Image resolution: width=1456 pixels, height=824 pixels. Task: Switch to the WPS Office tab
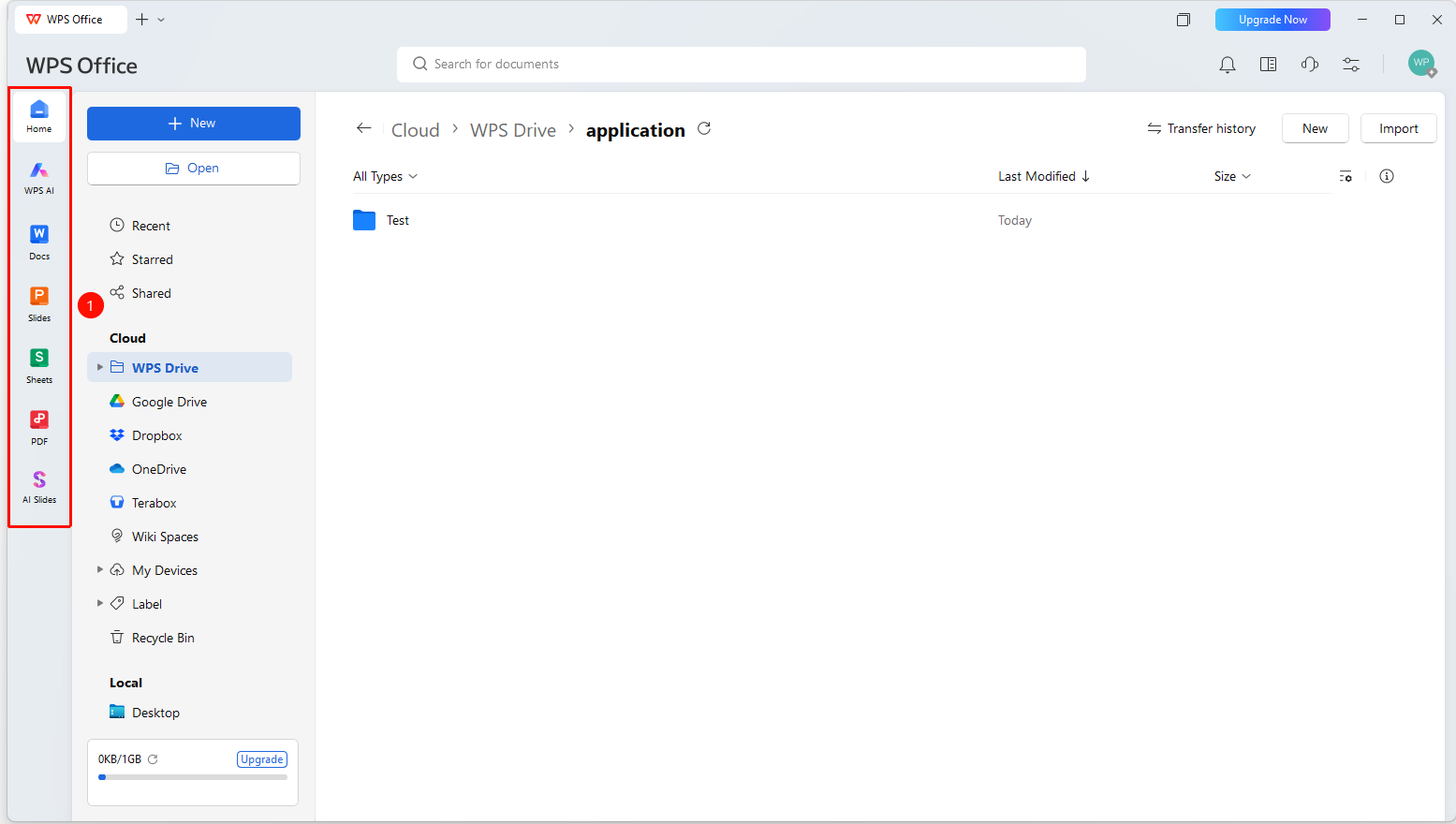pyautogui.click(x=71, y=19)
